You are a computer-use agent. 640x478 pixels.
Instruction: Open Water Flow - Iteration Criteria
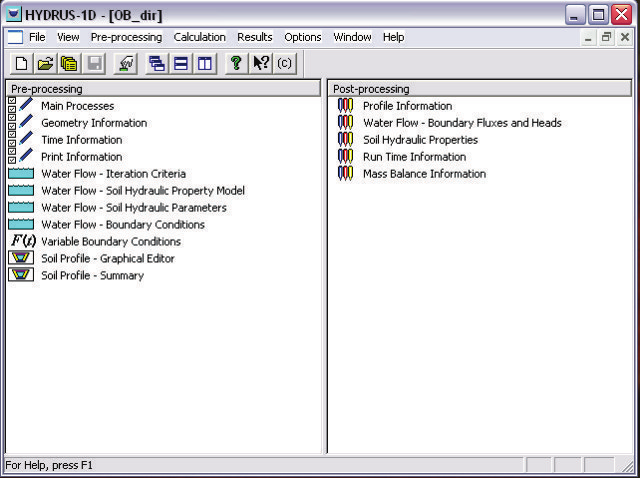point(113,174)
